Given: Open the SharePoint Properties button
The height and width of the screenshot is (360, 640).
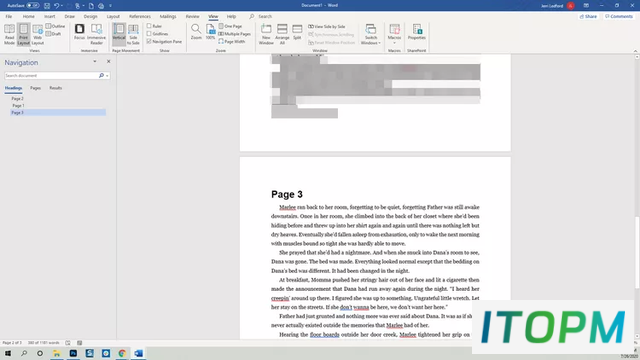Looking at the screenshot, I should pyautogui.click(x=417, y=32).
